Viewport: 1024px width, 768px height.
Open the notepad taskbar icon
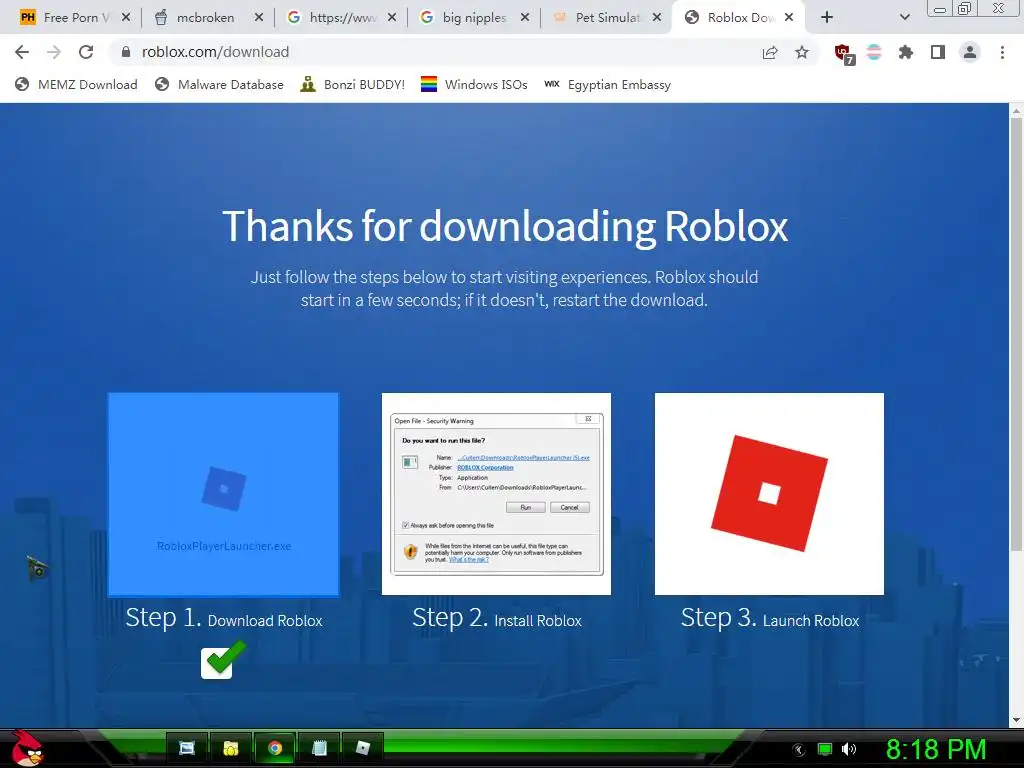(x=319, y=748)
